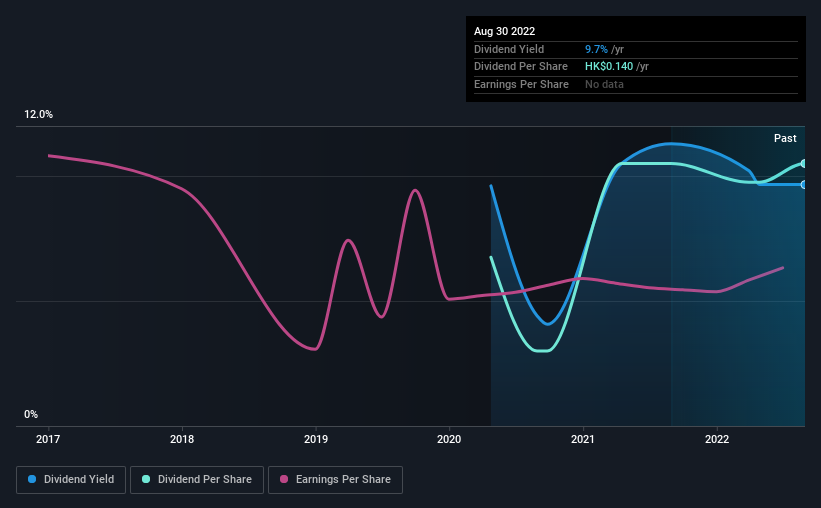Image resolution: width=821 pixels, height=508 pixels.
Task: Click the 0% y-axis label
Action: click(31, 414)
